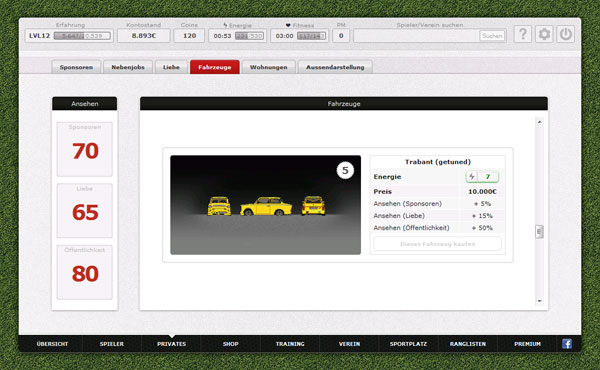600x370 pixels.
Task: Click the power logout icon
Action: 566,34
